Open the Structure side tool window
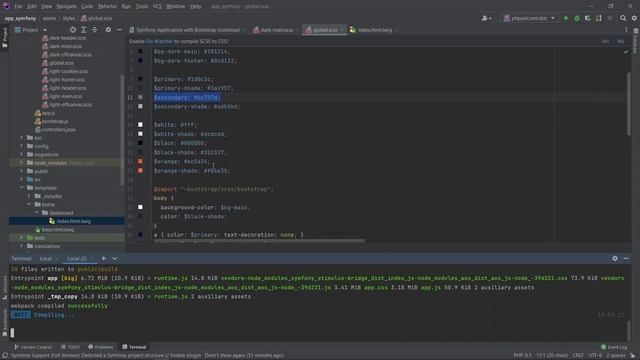The image size is (640, 360). [4, 288]
